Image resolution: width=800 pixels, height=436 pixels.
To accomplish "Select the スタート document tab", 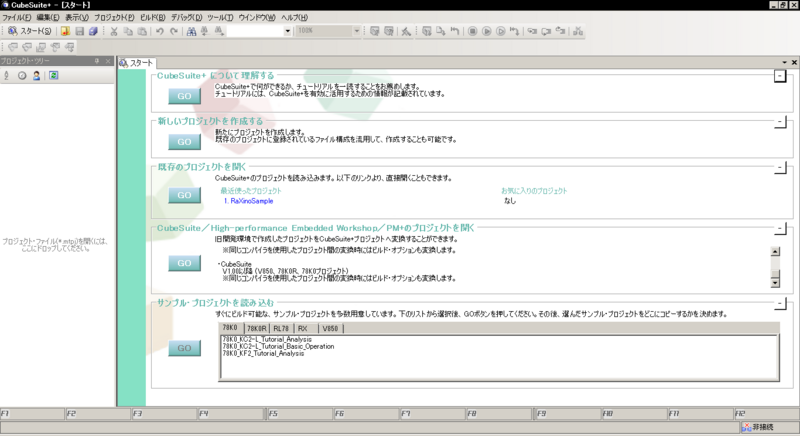I will (x=136, y=63).
